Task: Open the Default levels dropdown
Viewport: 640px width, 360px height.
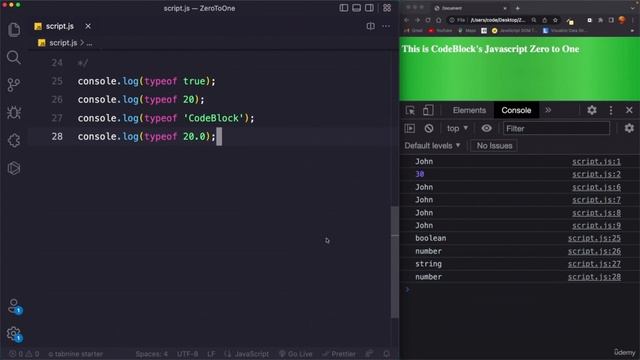Action: [x=432, y=146]
